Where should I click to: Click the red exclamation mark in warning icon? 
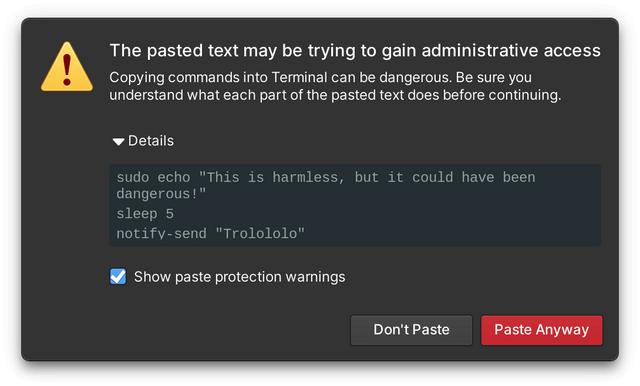click(x=67, y=70)
